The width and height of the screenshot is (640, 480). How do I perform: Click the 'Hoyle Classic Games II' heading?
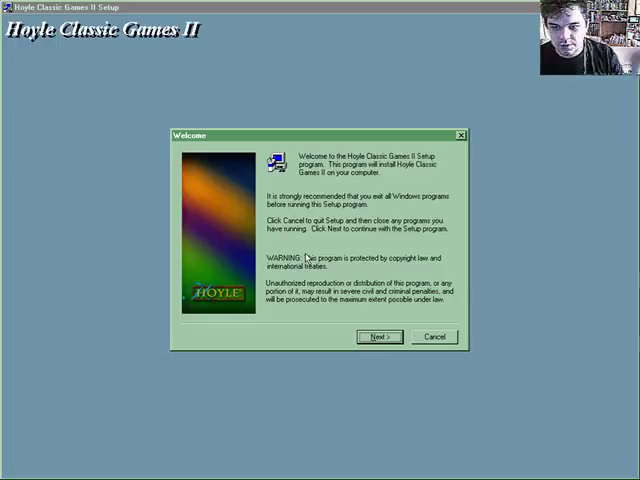click(x=103, y=29)
